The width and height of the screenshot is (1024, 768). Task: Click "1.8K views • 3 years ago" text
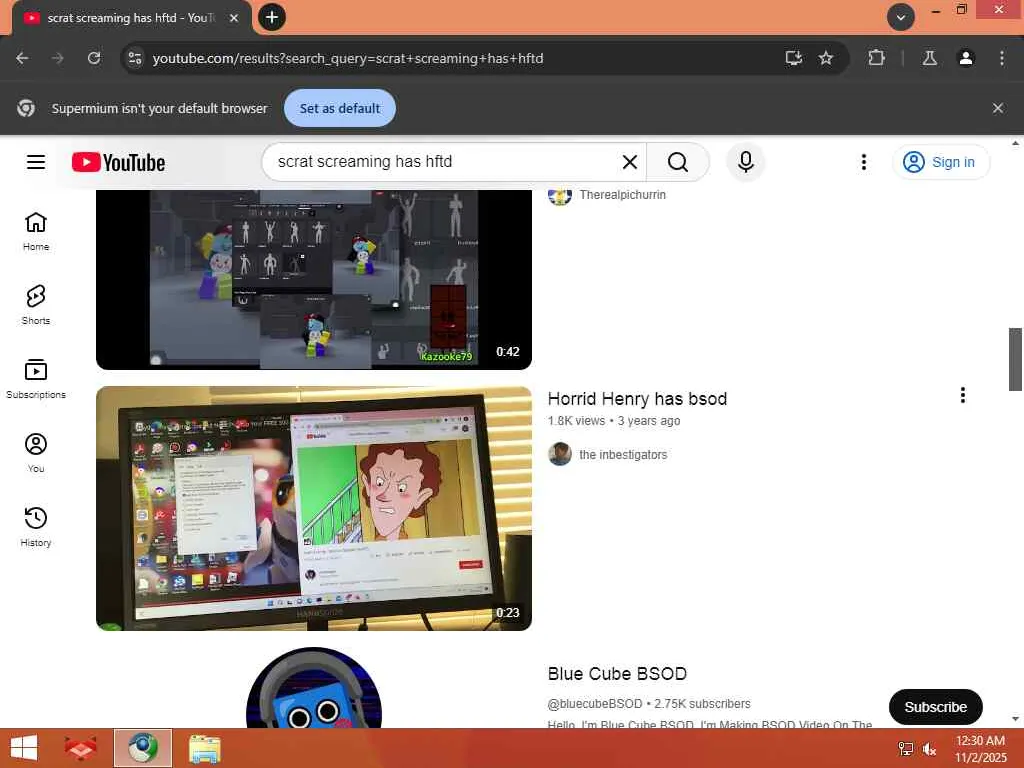[x=614, y=421]
